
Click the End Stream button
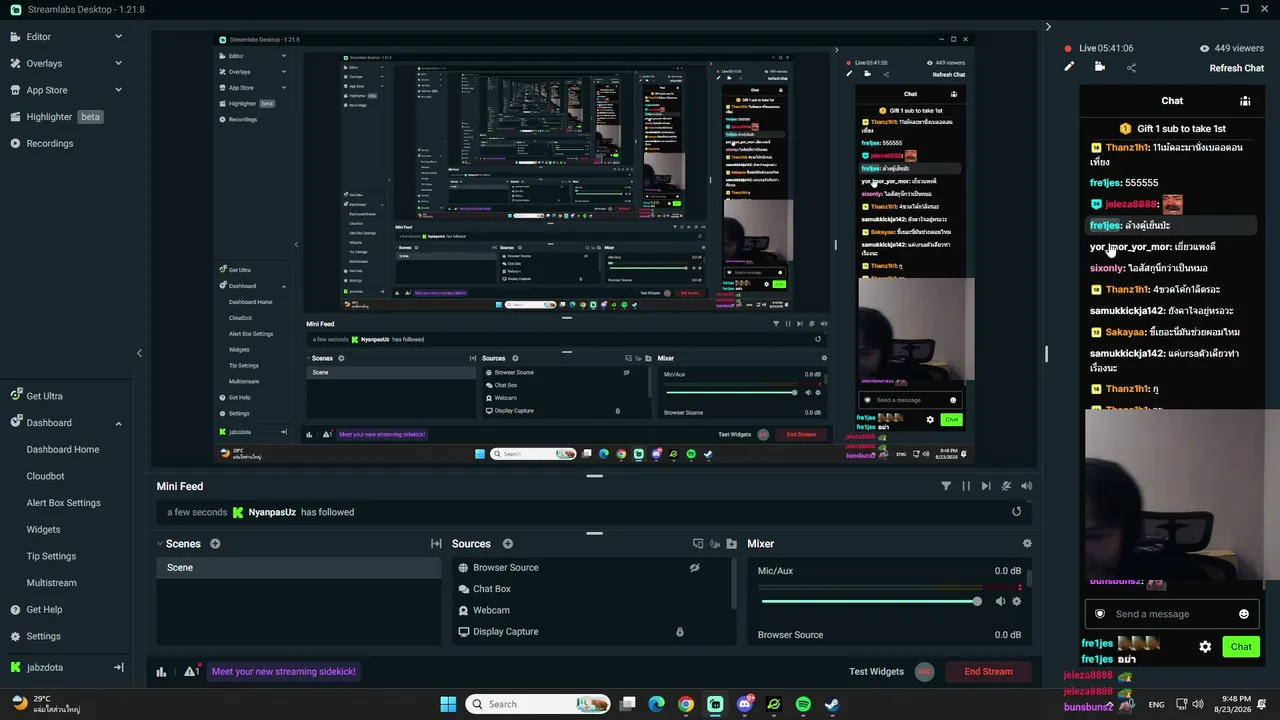[x=988, y=672]
